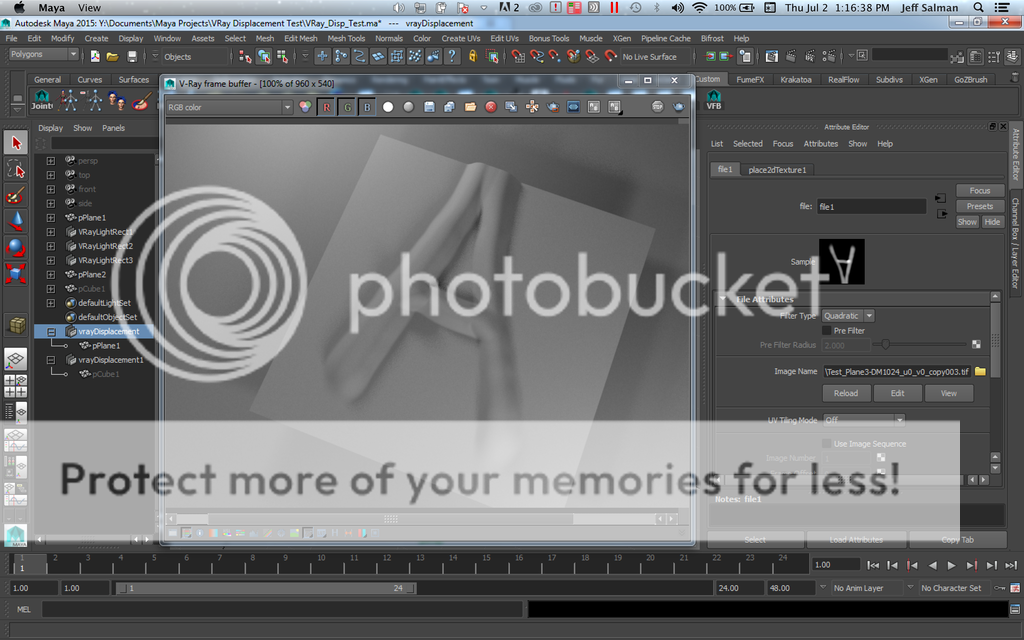Clear image with red X icon in VFB

pos(491,107)
